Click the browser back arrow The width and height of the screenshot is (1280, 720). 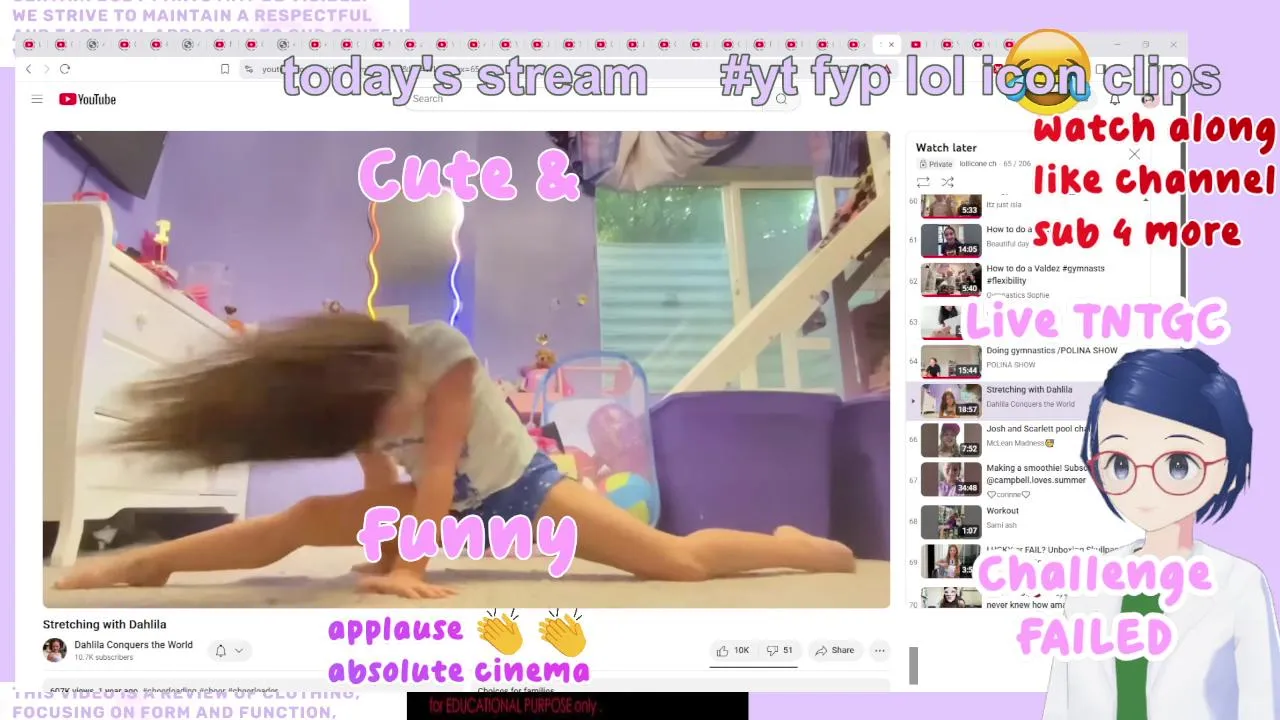[x=28, y=69]
